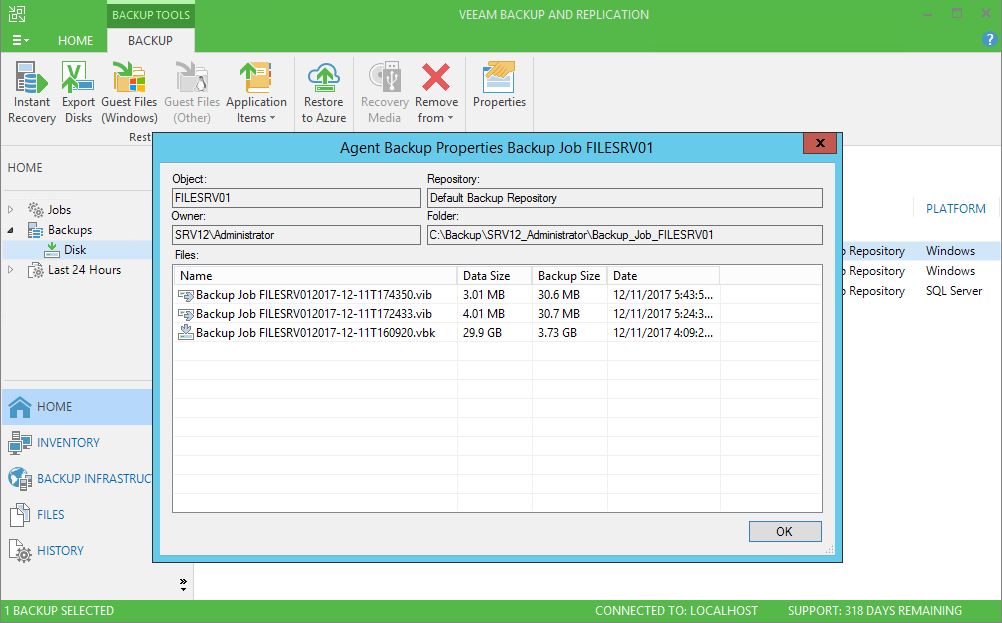
Task: Open Application Items dropdown
Action: pyautogui.click(x=256, y=93)
